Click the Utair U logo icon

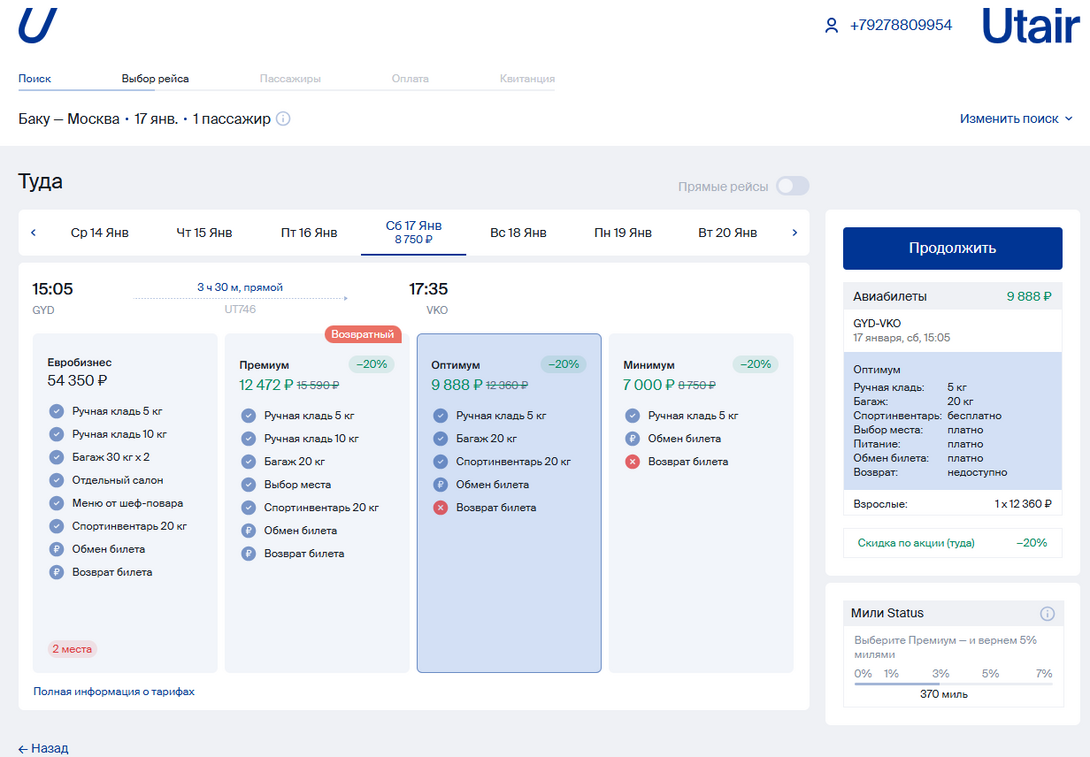(x=37, y=25)
